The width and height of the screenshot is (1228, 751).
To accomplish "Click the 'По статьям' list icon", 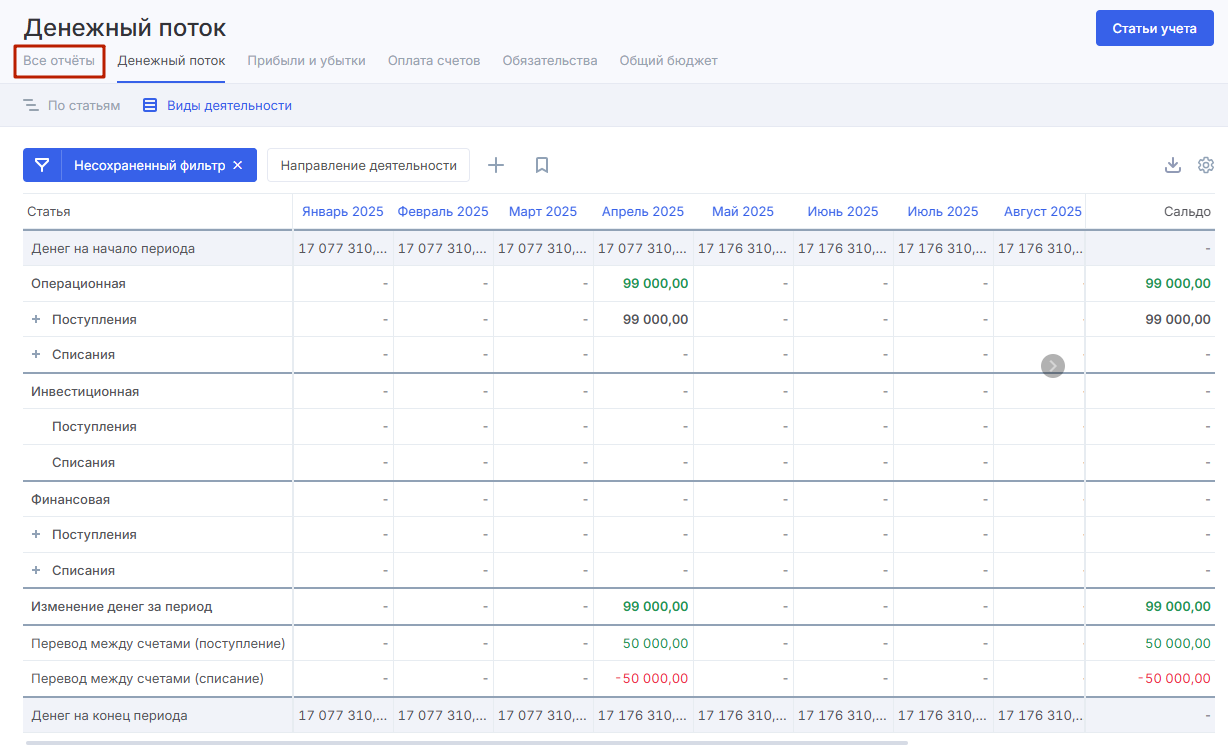I will pos(31,105).
